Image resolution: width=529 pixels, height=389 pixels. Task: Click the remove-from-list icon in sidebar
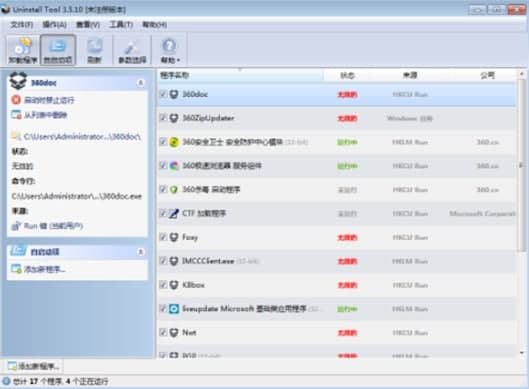[x=16, y=115]
